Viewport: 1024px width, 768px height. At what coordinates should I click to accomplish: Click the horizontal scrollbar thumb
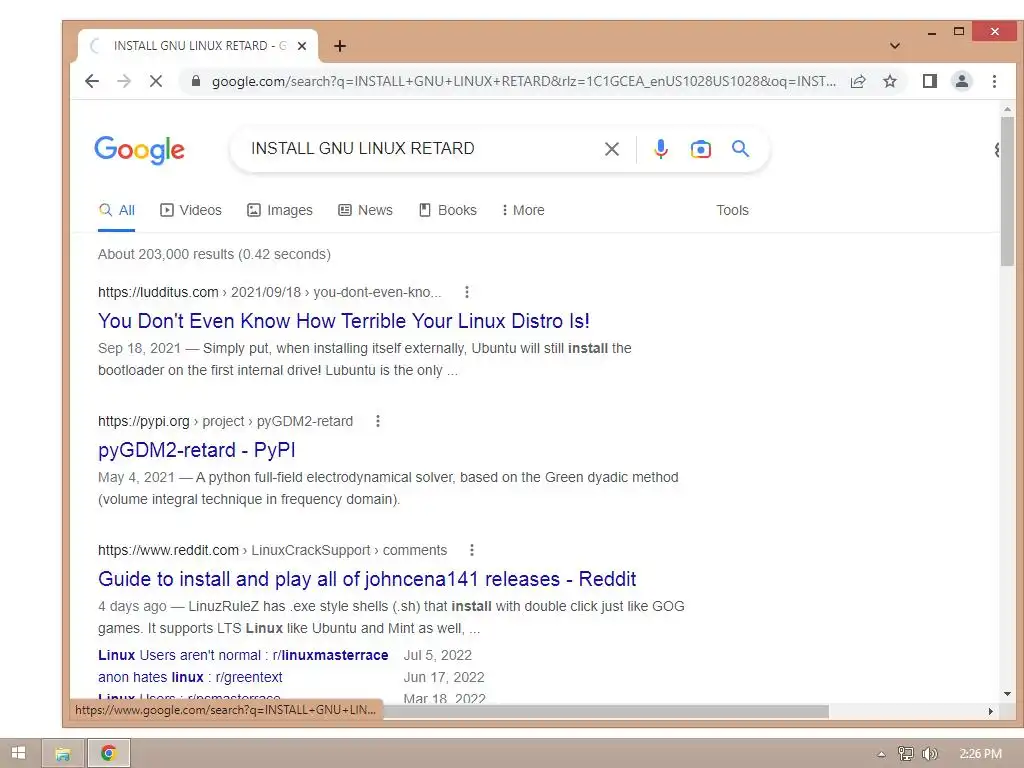tap(605, 711)
